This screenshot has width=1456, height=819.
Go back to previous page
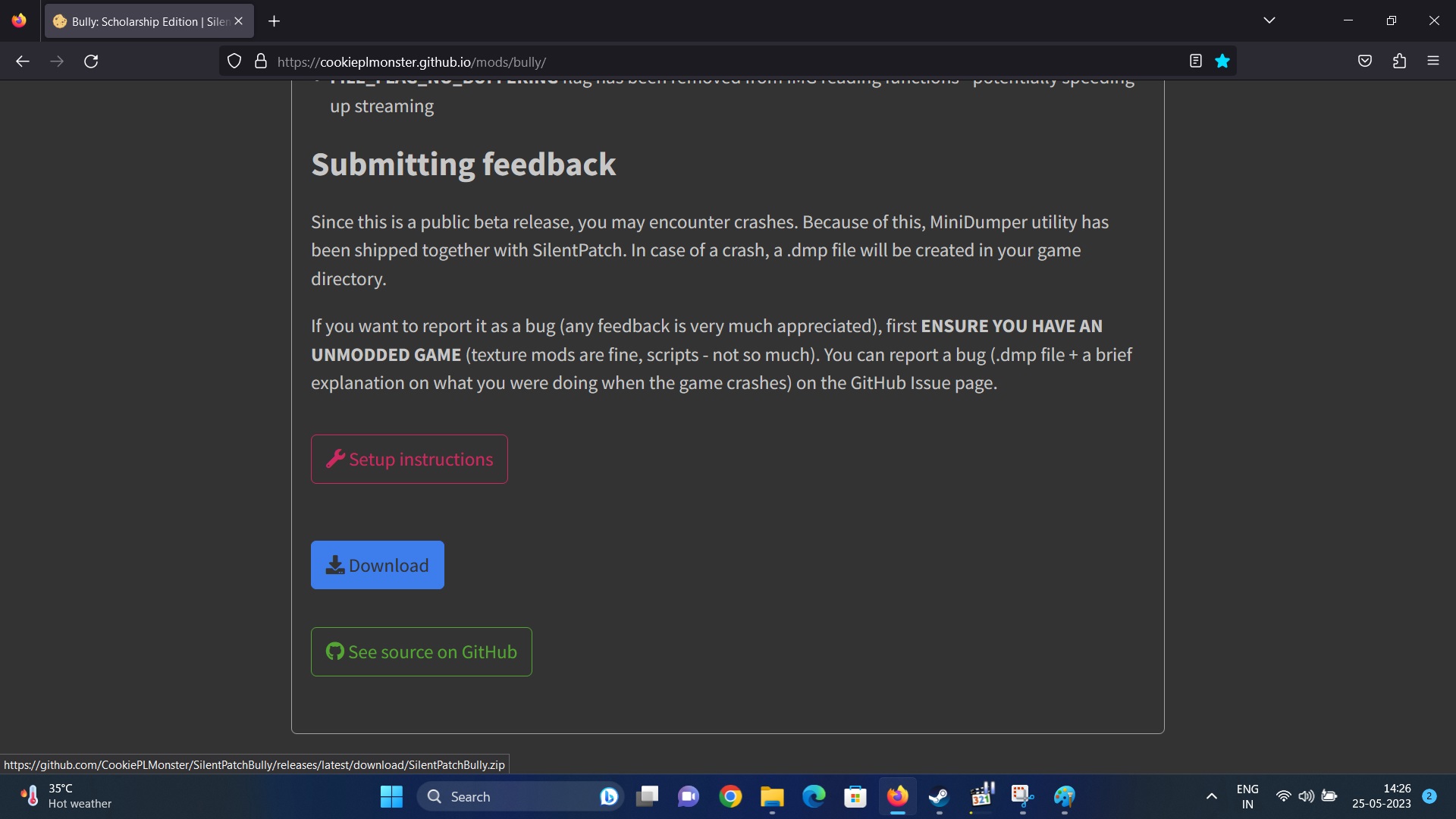[x=23, y=61]
